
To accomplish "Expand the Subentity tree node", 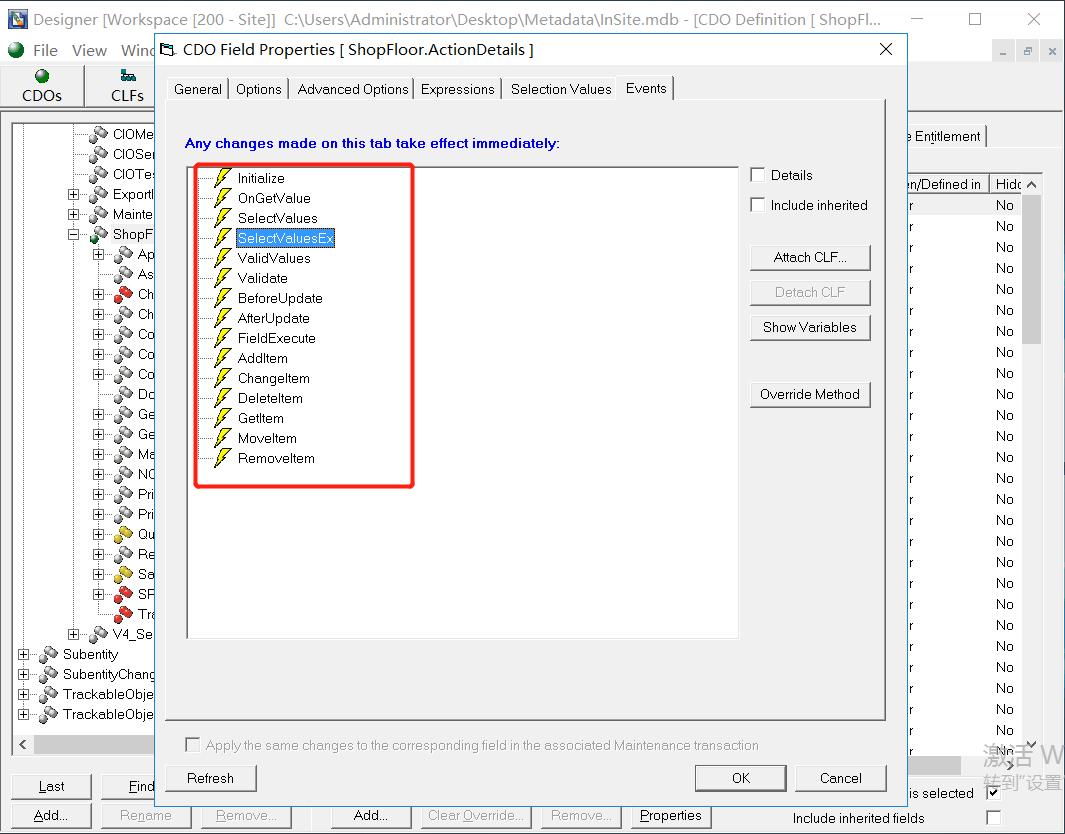I will [x=24, y=654].
